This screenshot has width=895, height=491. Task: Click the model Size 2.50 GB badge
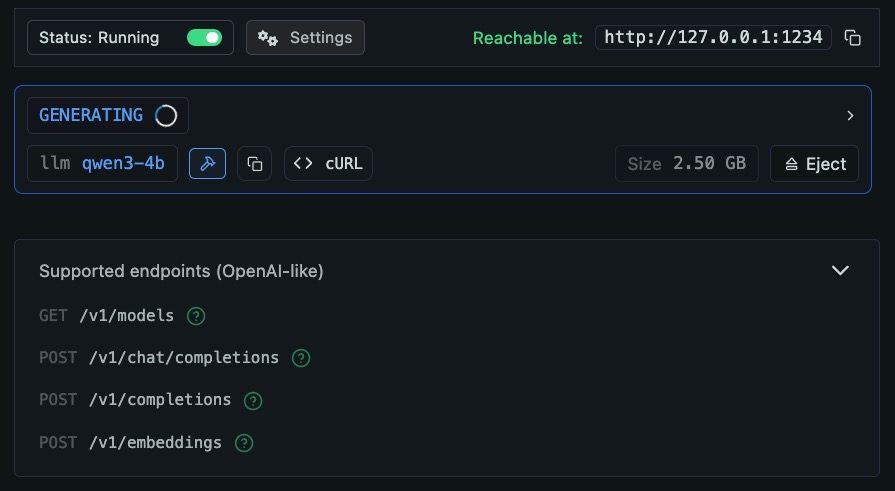tap(686, 164)
